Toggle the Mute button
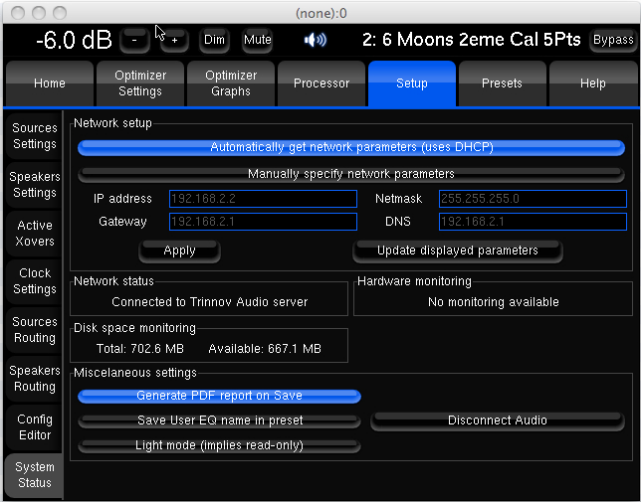The height and width of the screenshot is (502, 641). [257, 40]
